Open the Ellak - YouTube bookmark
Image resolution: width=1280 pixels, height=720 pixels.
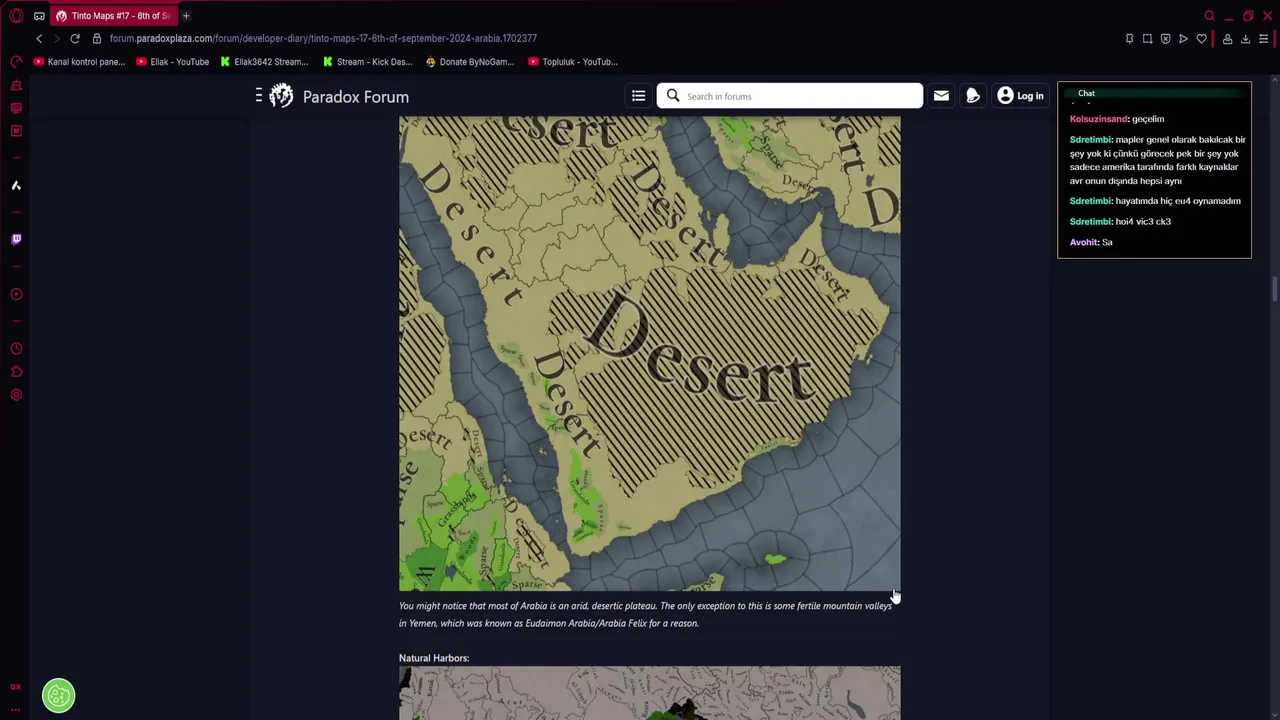click(172, 62)
